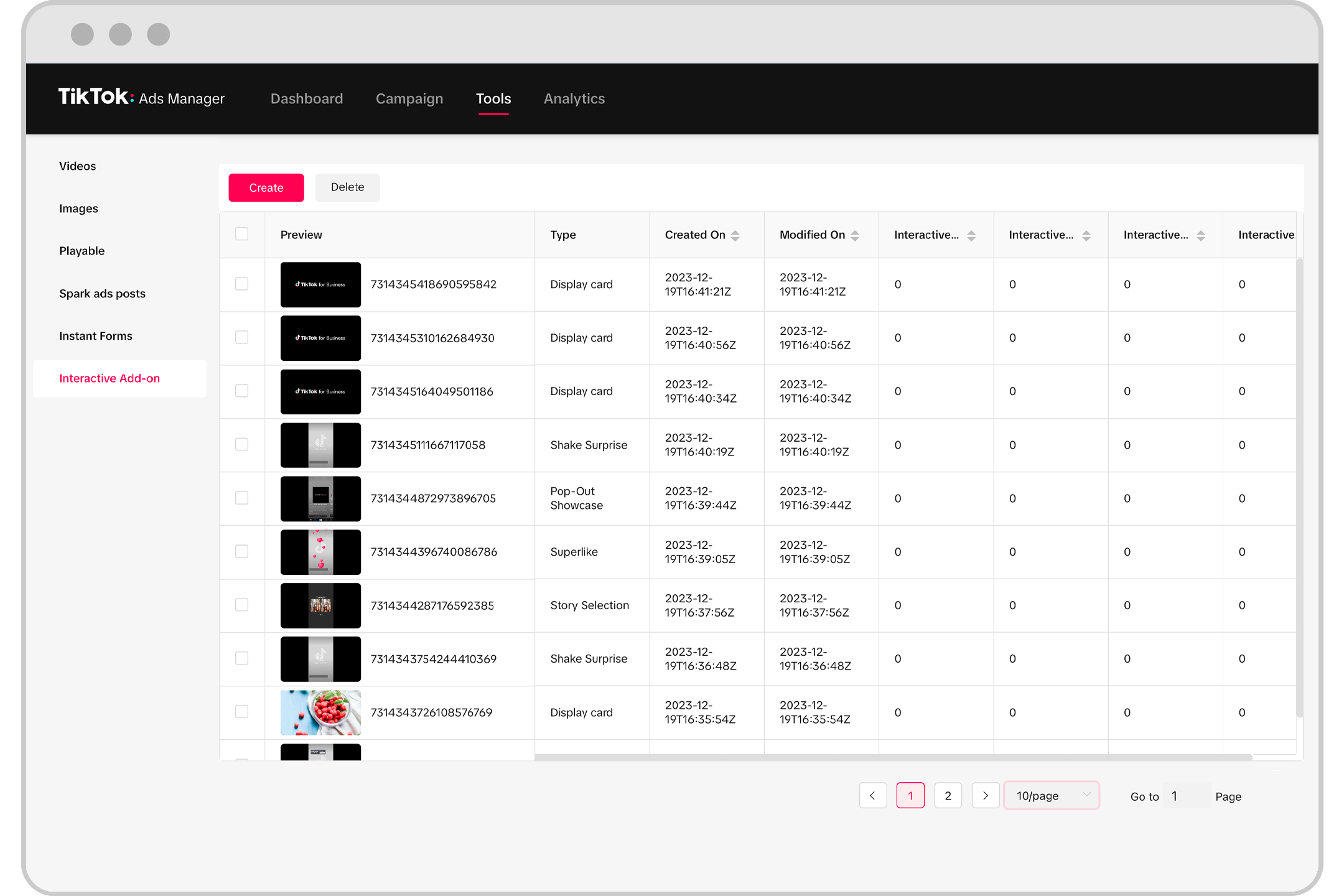Screen dimensions: 1344x896
Task: Open Playable in the sidebar
Action: coord(82,251)
